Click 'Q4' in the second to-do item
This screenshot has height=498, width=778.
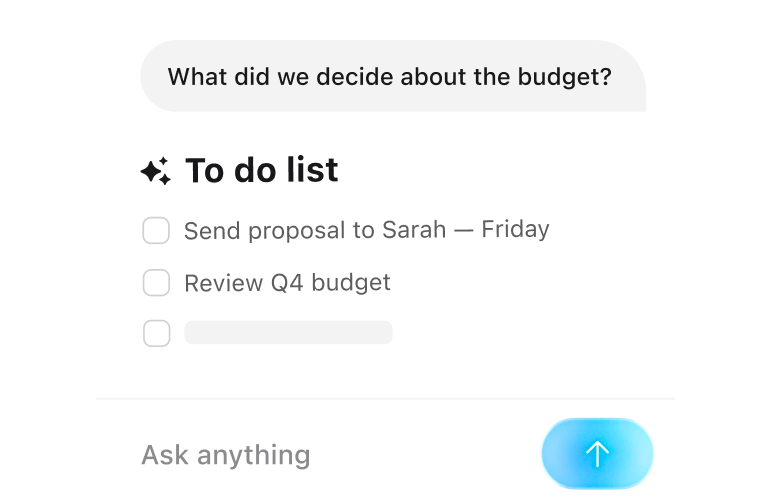click(x=287, y=283)
